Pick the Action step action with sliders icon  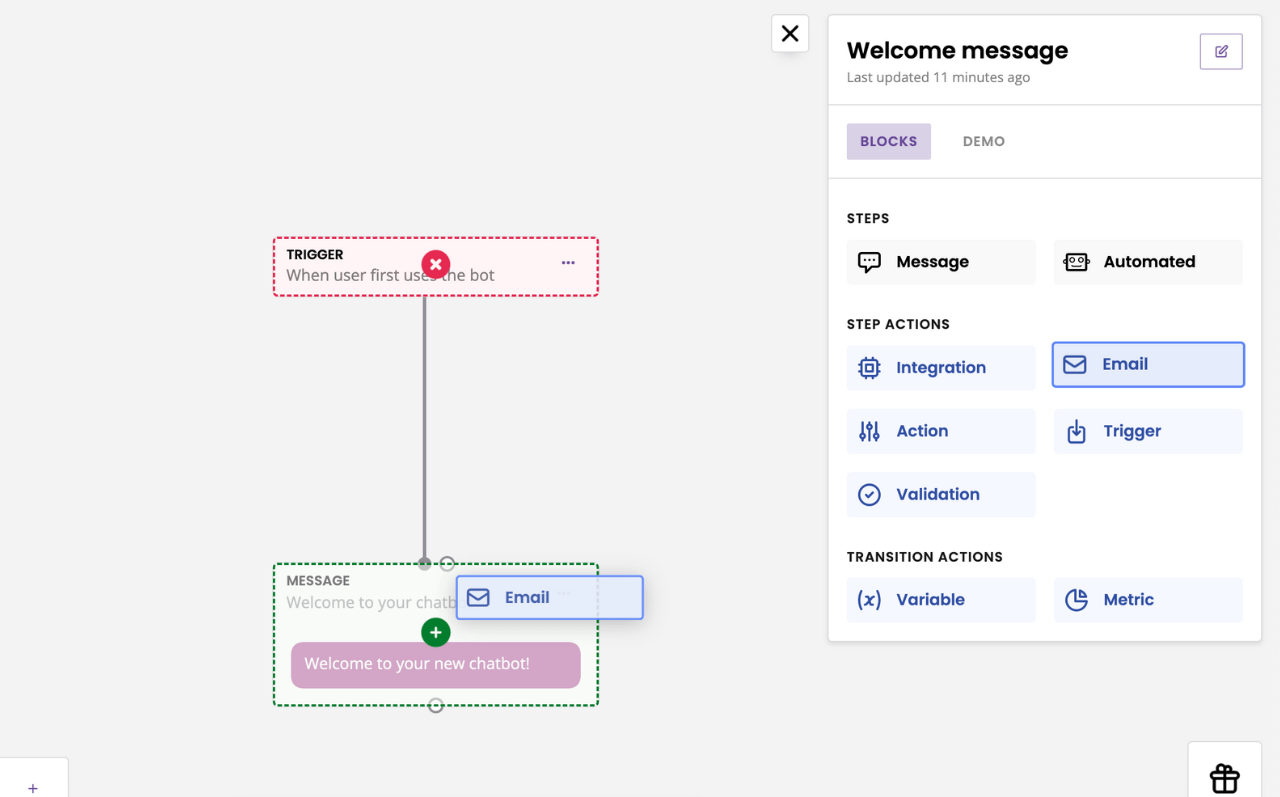[x=940, y=430]
